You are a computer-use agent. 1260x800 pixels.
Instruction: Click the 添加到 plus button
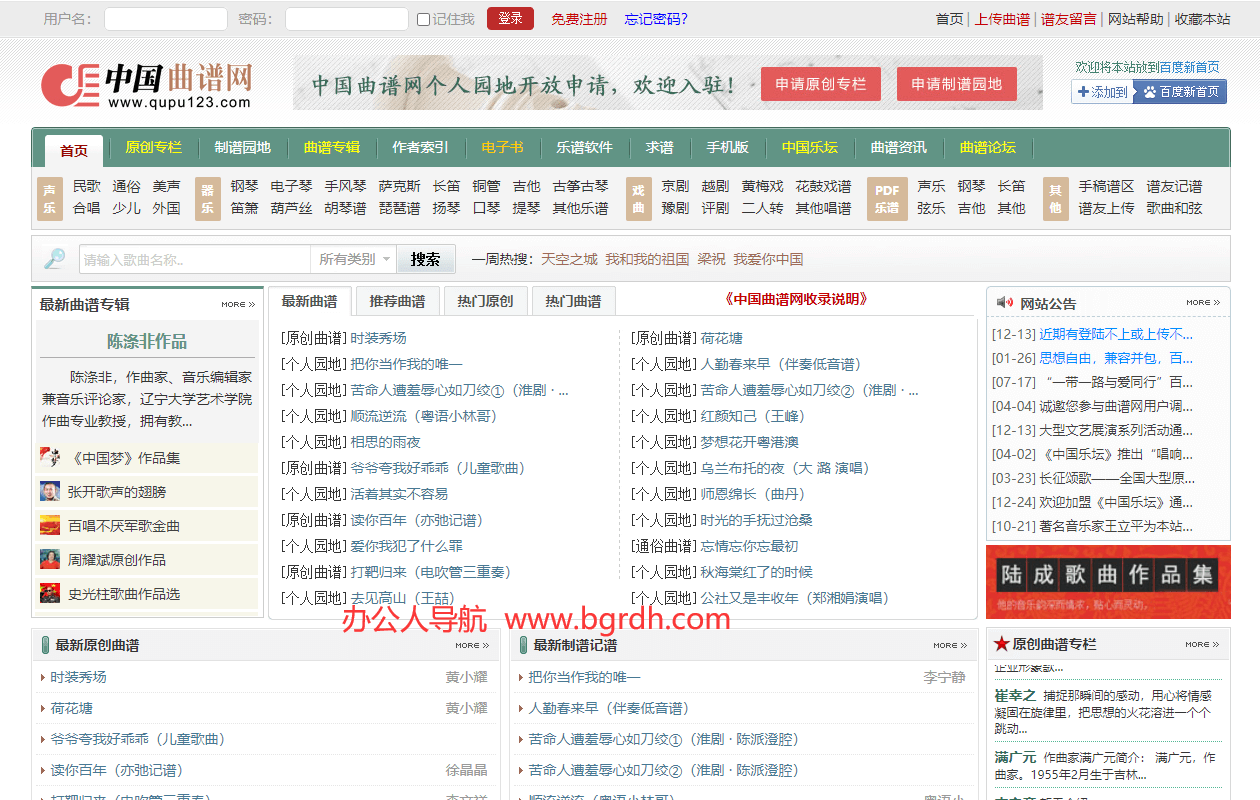(x=1103, y=92)
